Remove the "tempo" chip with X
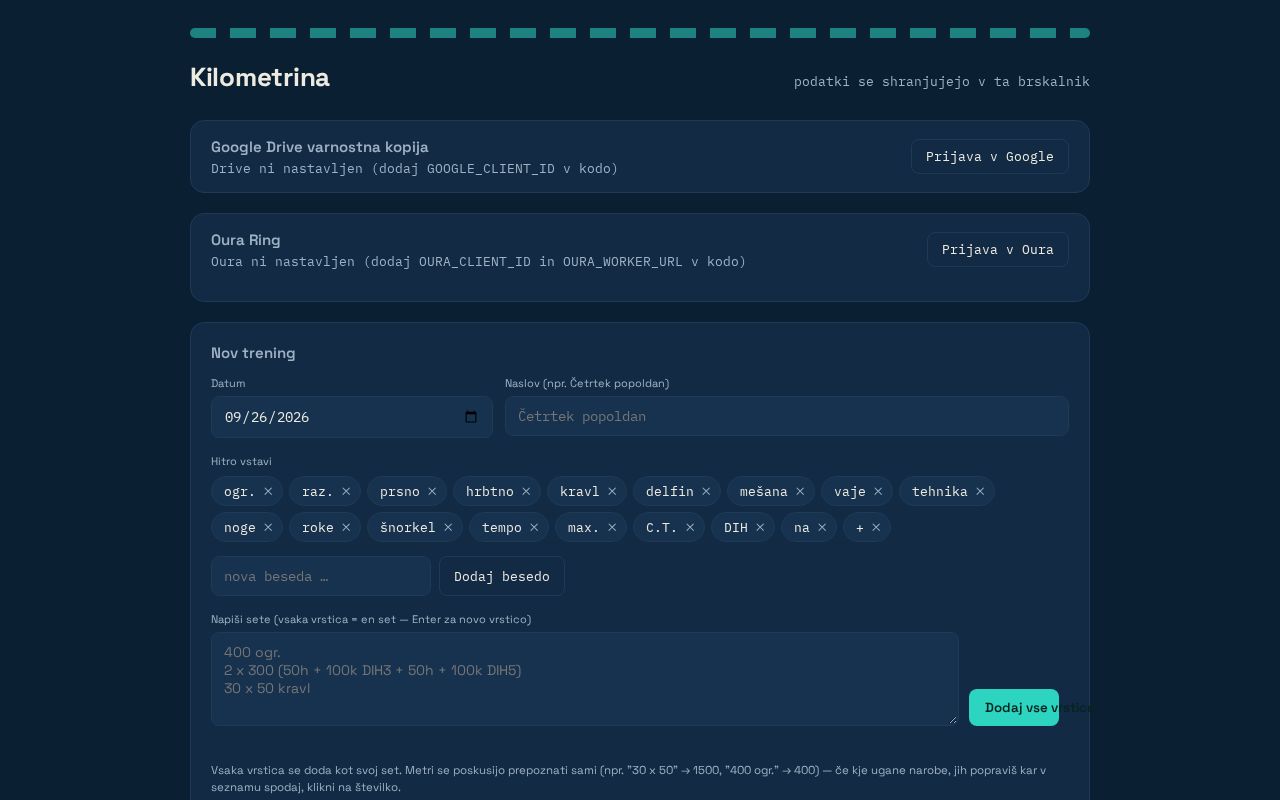The width and height of the screenshot is (1280, 800). [534, 527]
